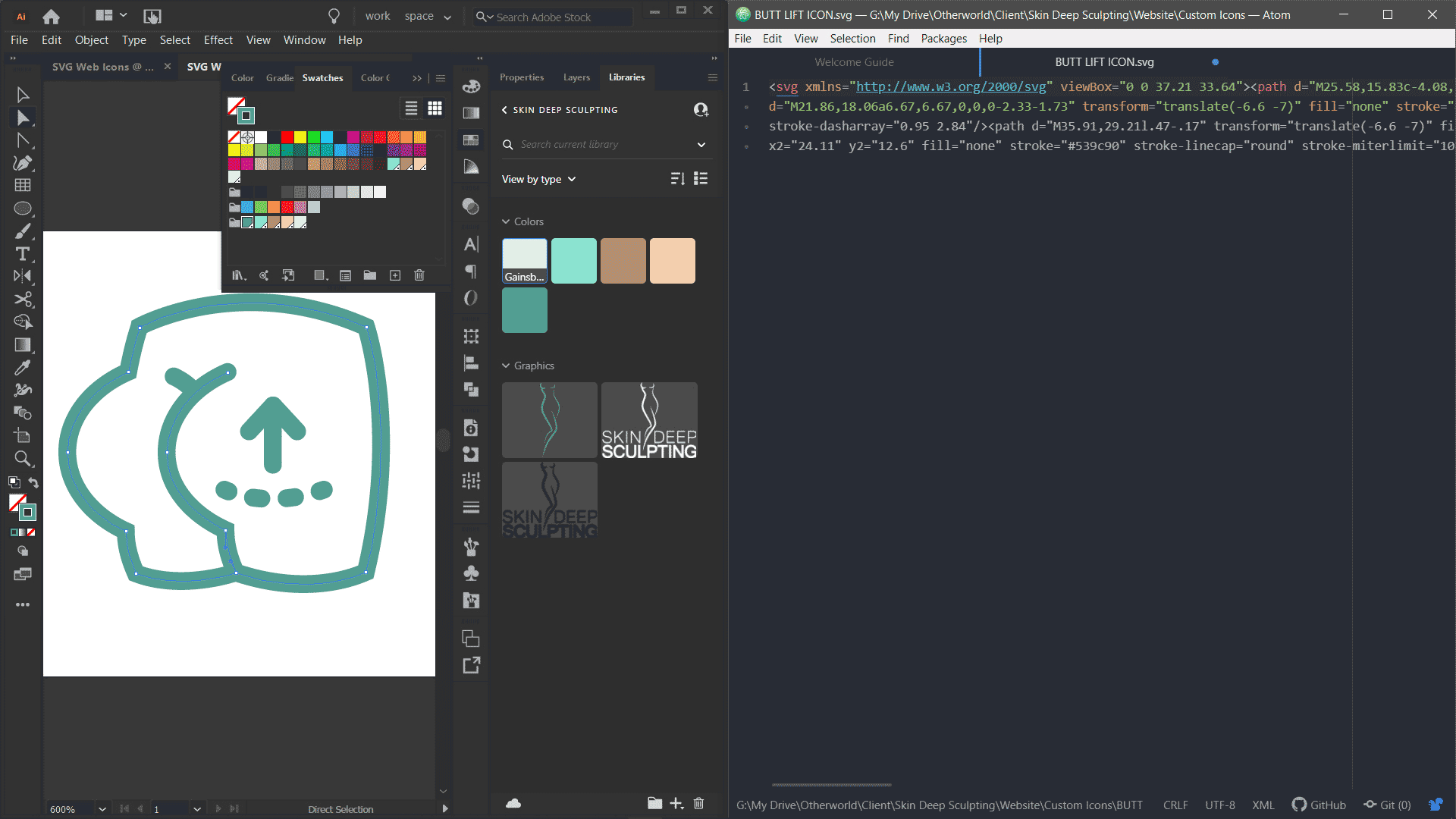Choose the Ellipse tool
Screen dimensions: 1456x819
point(22,209)
